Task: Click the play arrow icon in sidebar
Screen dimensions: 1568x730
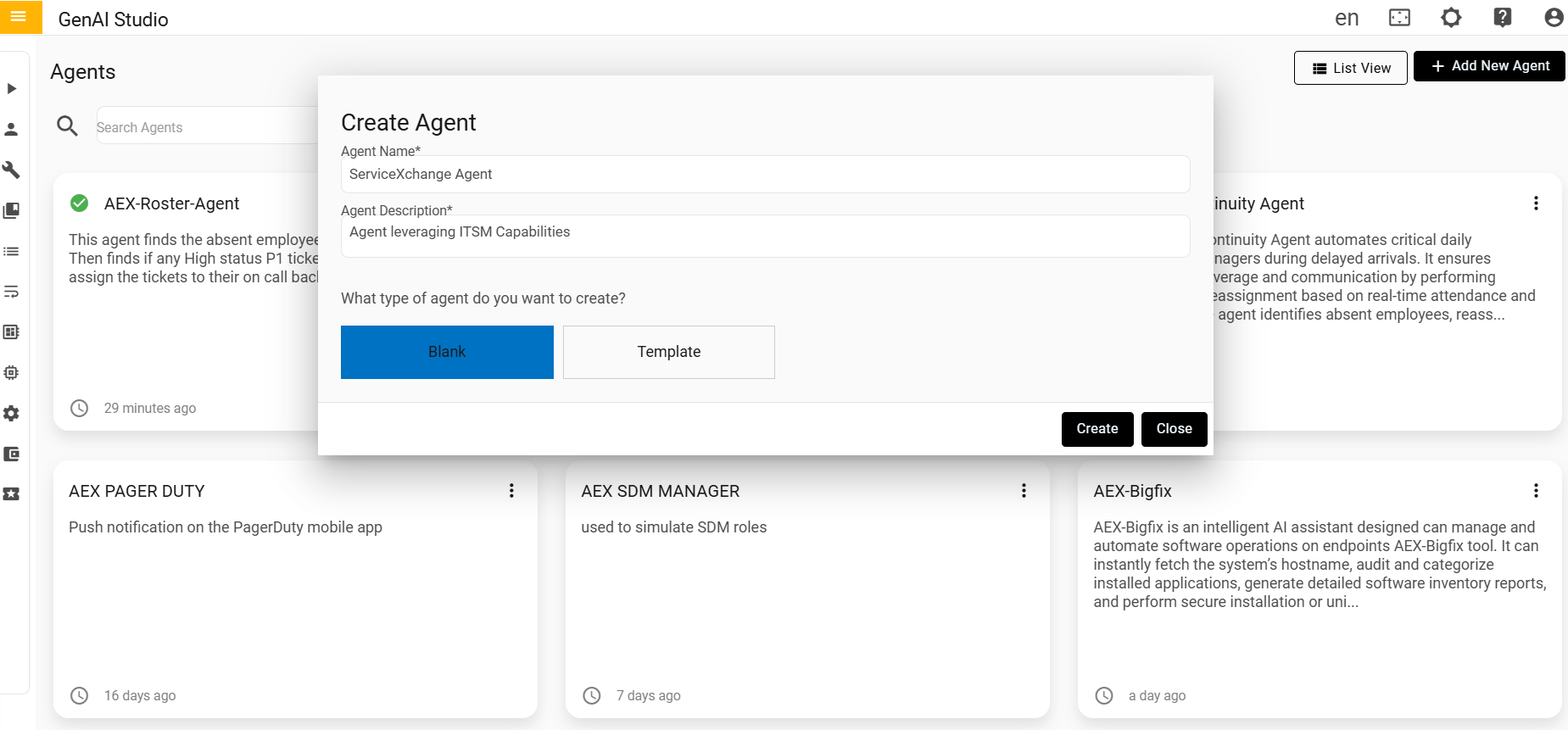Action: (11, 88)
